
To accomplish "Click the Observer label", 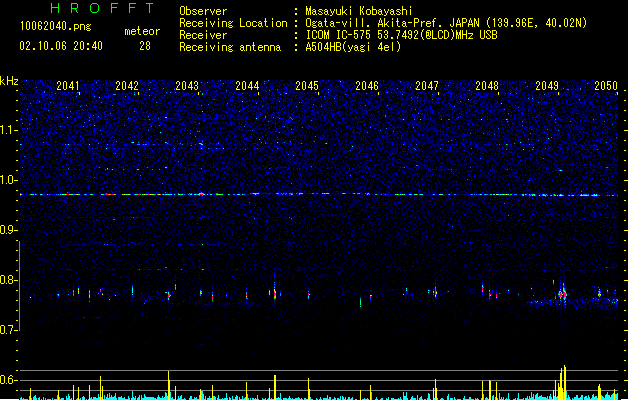I will [203, 11].
